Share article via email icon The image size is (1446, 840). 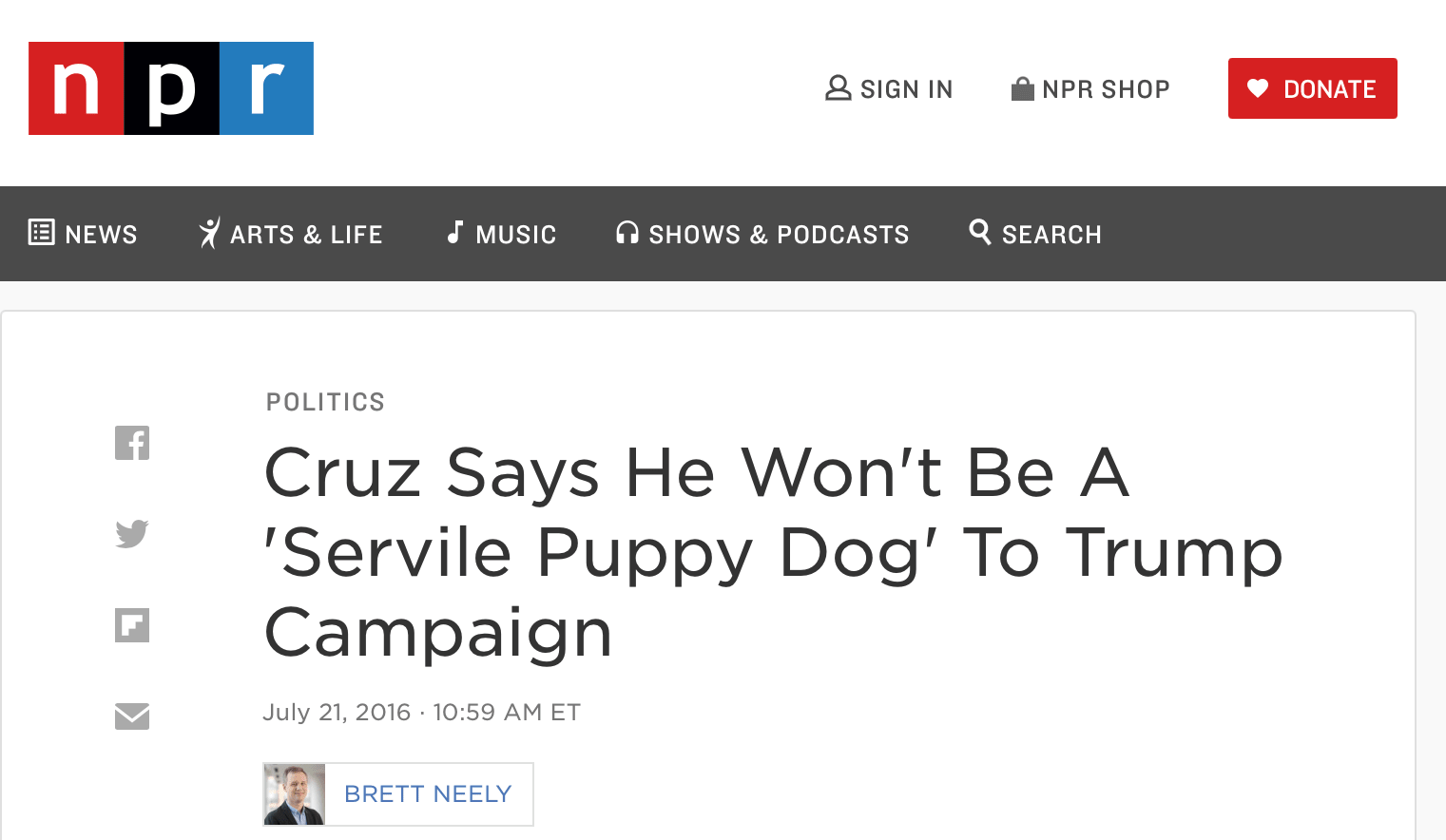tap(132, 716)
